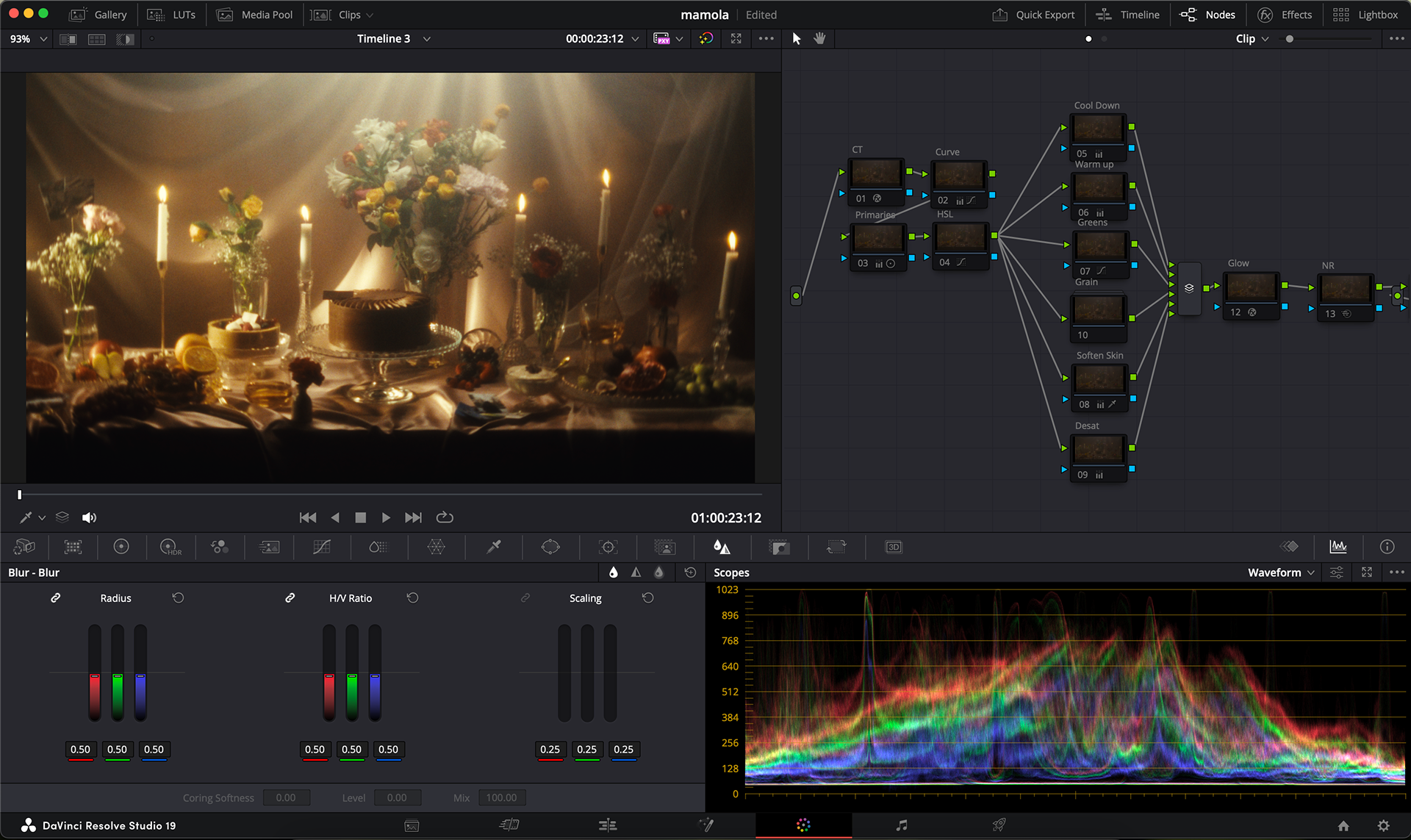Open the Tracker palette

pyautogui.click(x=608, y=547)
